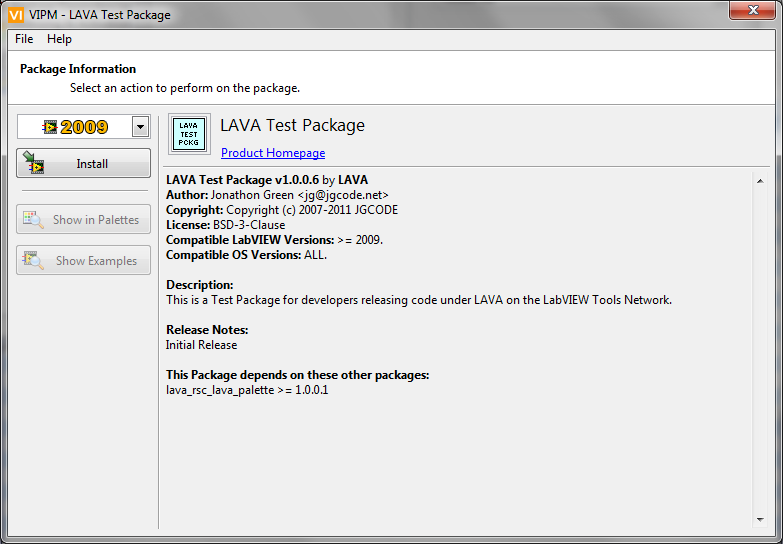The height and width of the screenshot is (544, 783).
Task: Click the author email jg@jgcode.net text
Action: tap(343, 195)
